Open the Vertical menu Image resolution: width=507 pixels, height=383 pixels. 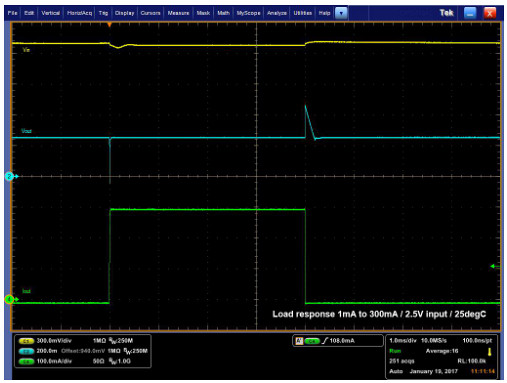(x=50, y=13)
